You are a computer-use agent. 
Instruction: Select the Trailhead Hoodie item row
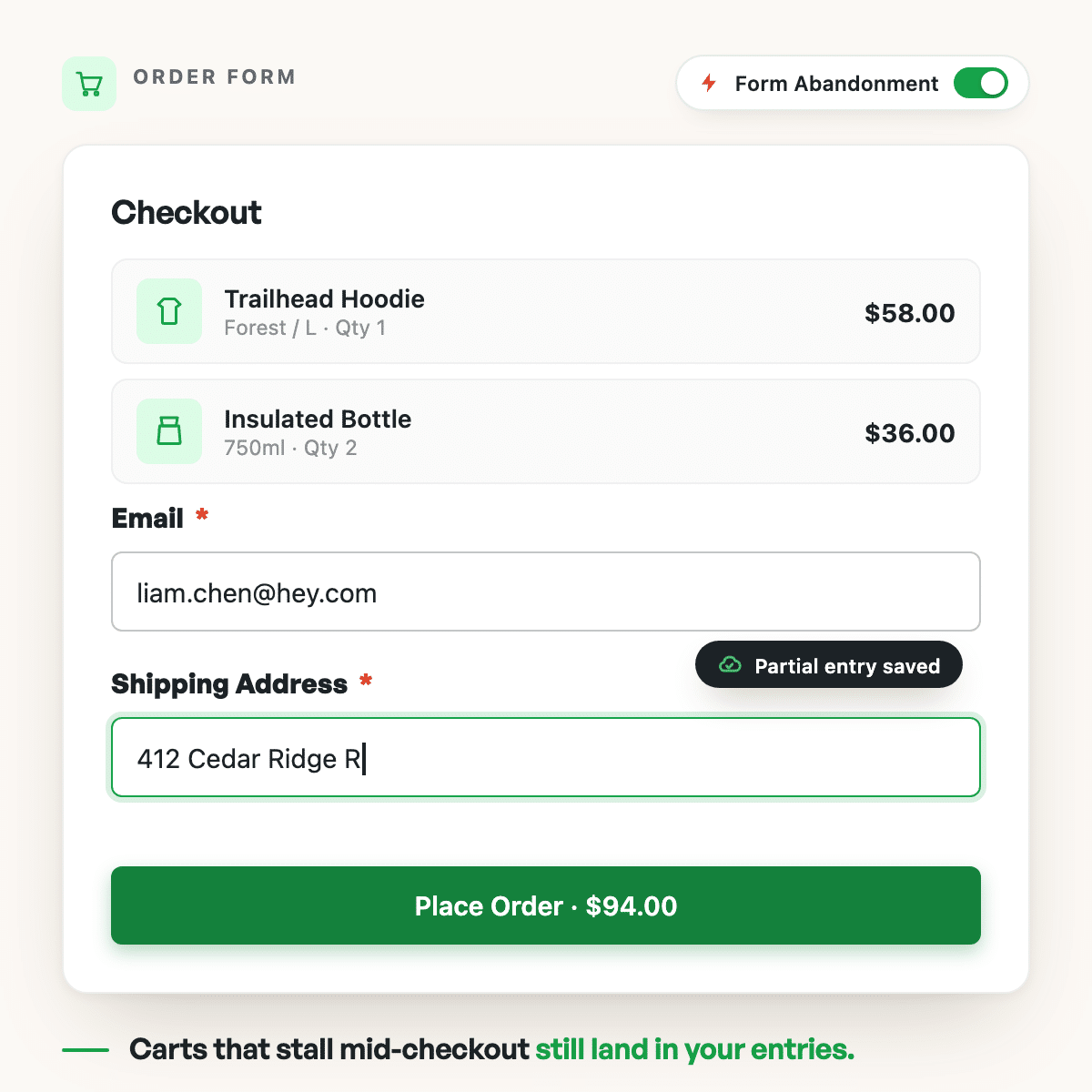(546, 311)
